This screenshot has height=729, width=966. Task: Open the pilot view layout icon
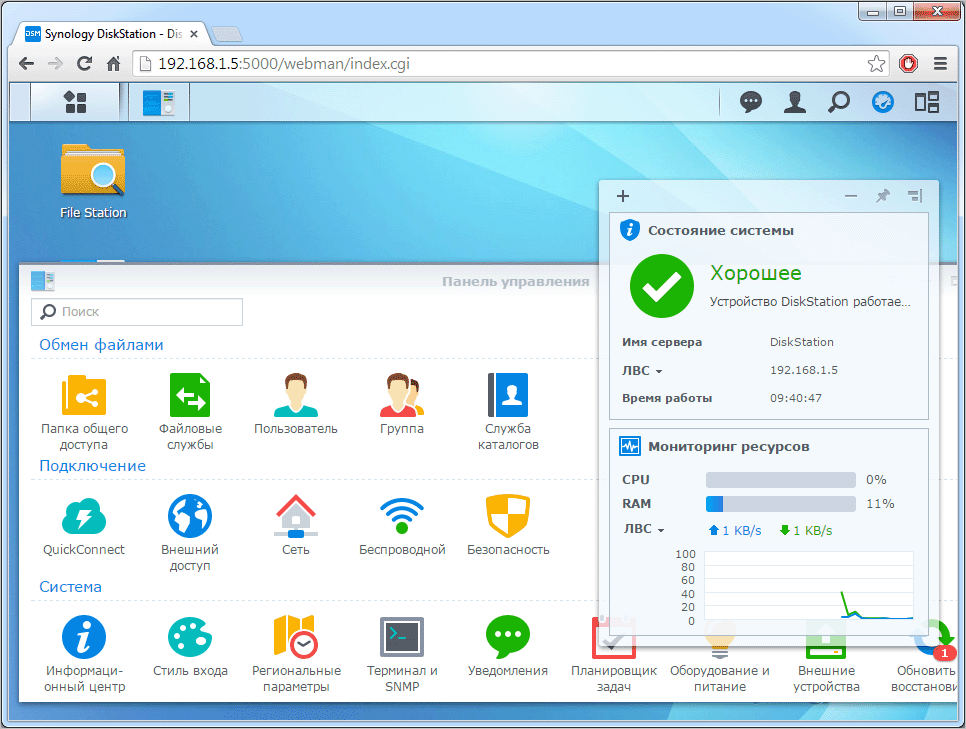pos(927,102)
